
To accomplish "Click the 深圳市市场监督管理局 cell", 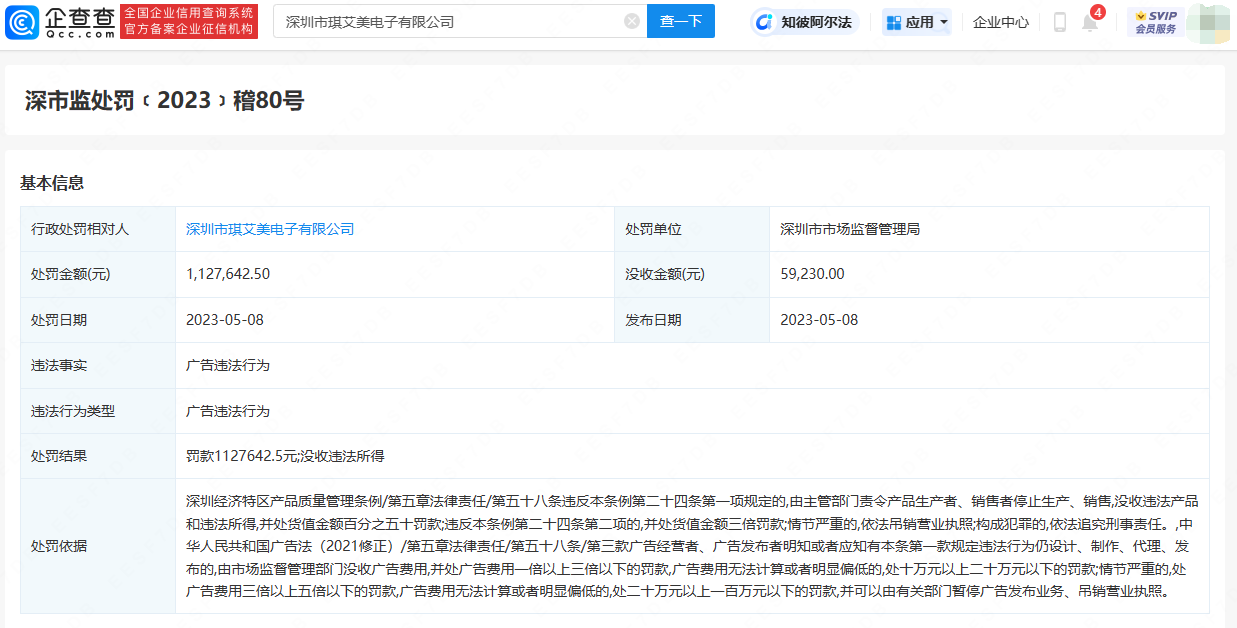I will click(850, 229).
